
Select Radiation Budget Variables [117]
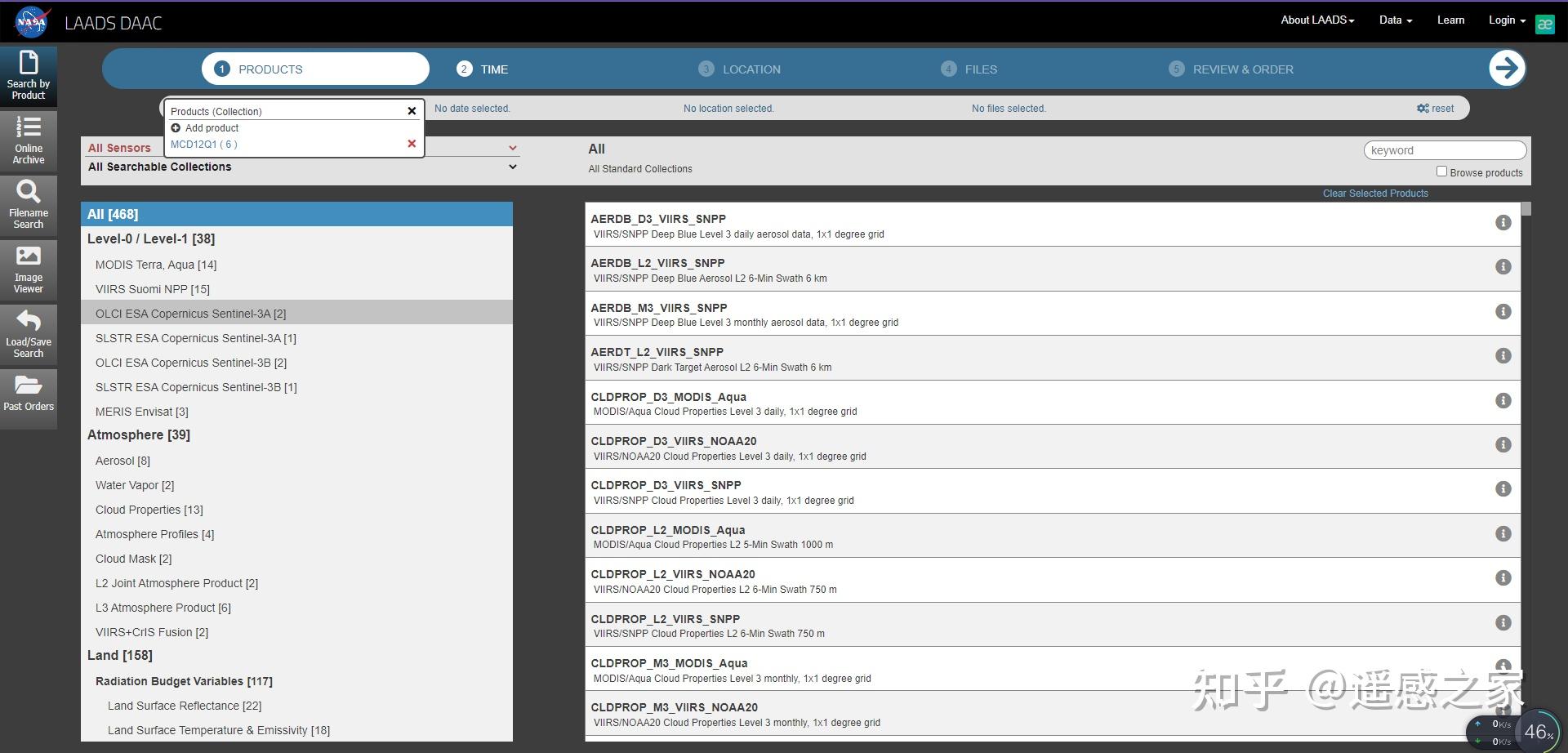tap(184, 681)
